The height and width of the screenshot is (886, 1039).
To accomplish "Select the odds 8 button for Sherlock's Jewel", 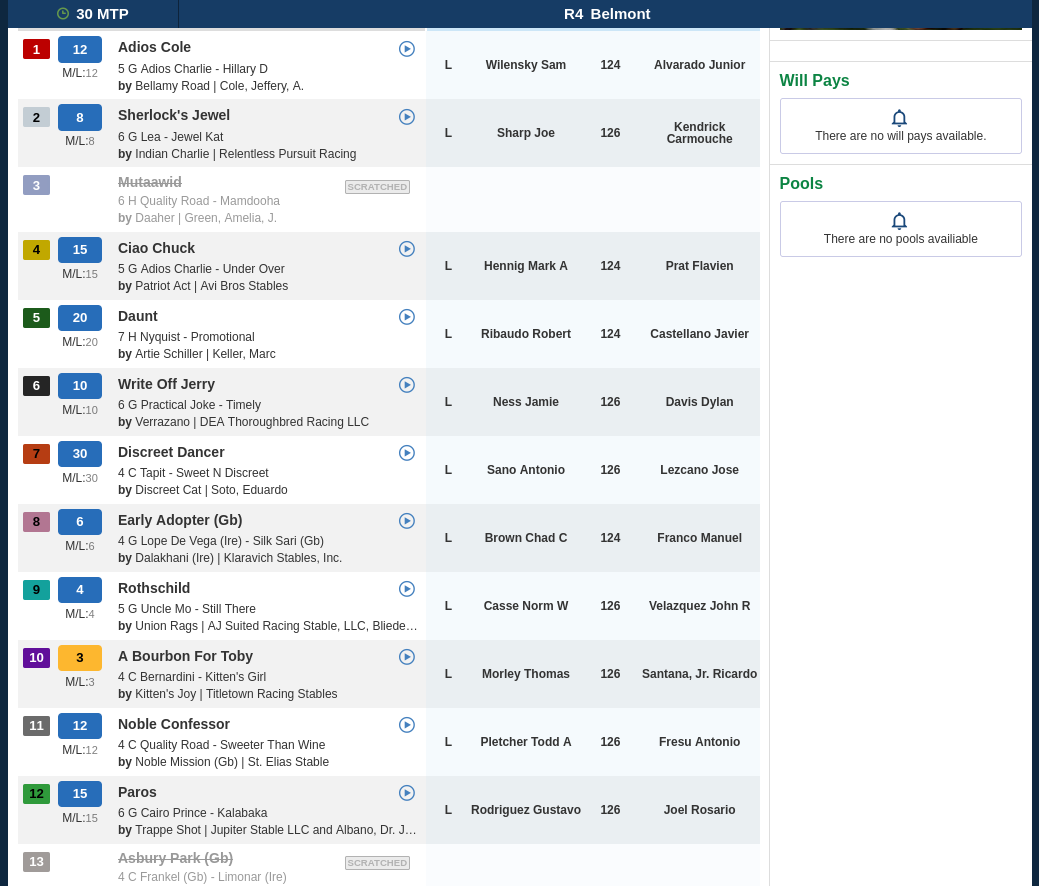I will pyautogui.click(x=80, y=118).
